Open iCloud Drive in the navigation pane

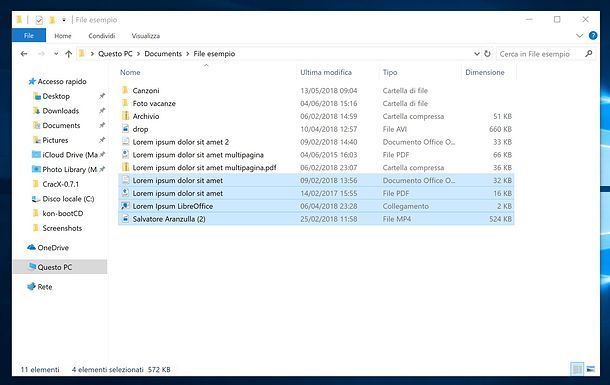70,155
